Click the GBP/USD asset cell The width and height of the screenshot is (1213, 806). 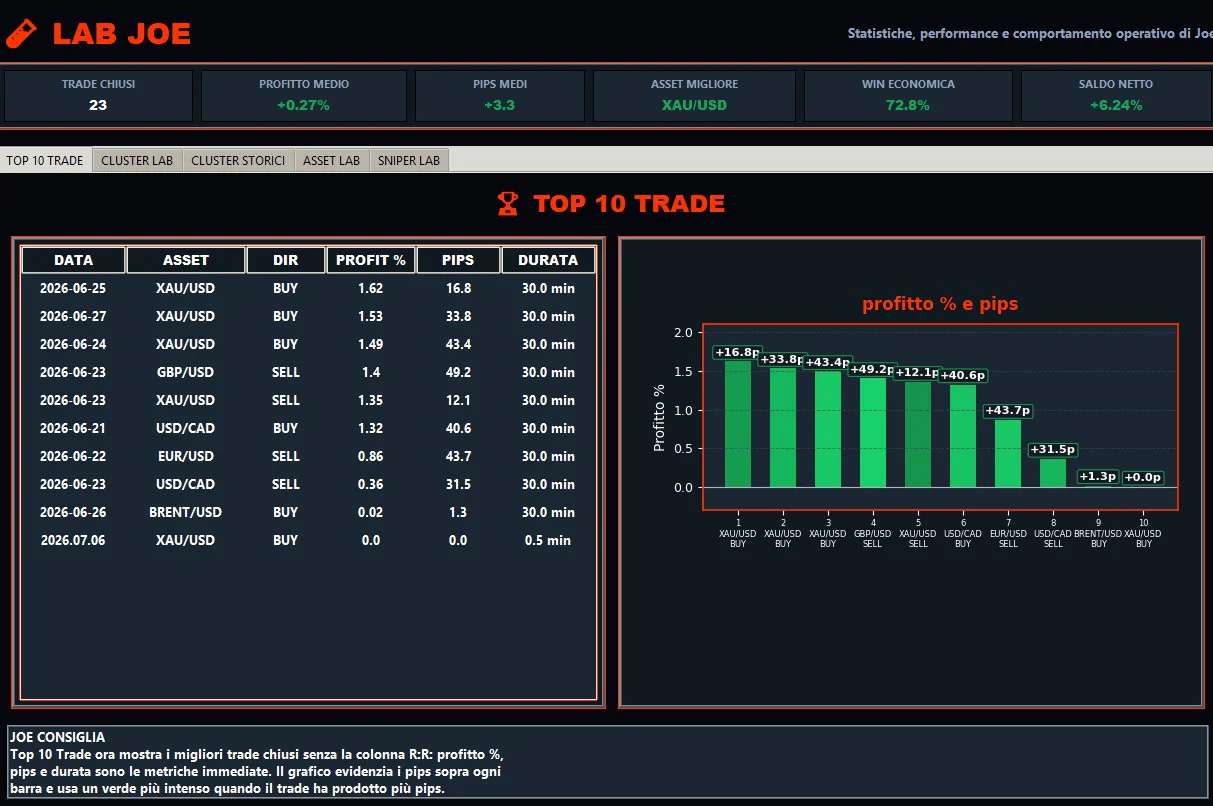click(x=186, y=372)
